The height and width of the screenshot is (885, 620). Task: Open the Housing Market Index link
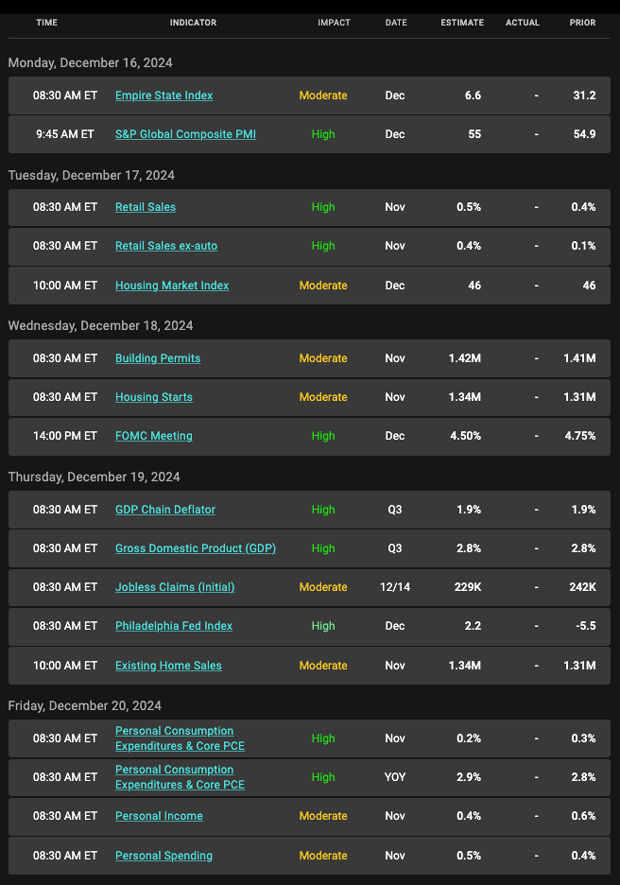[x=172, y=285]
